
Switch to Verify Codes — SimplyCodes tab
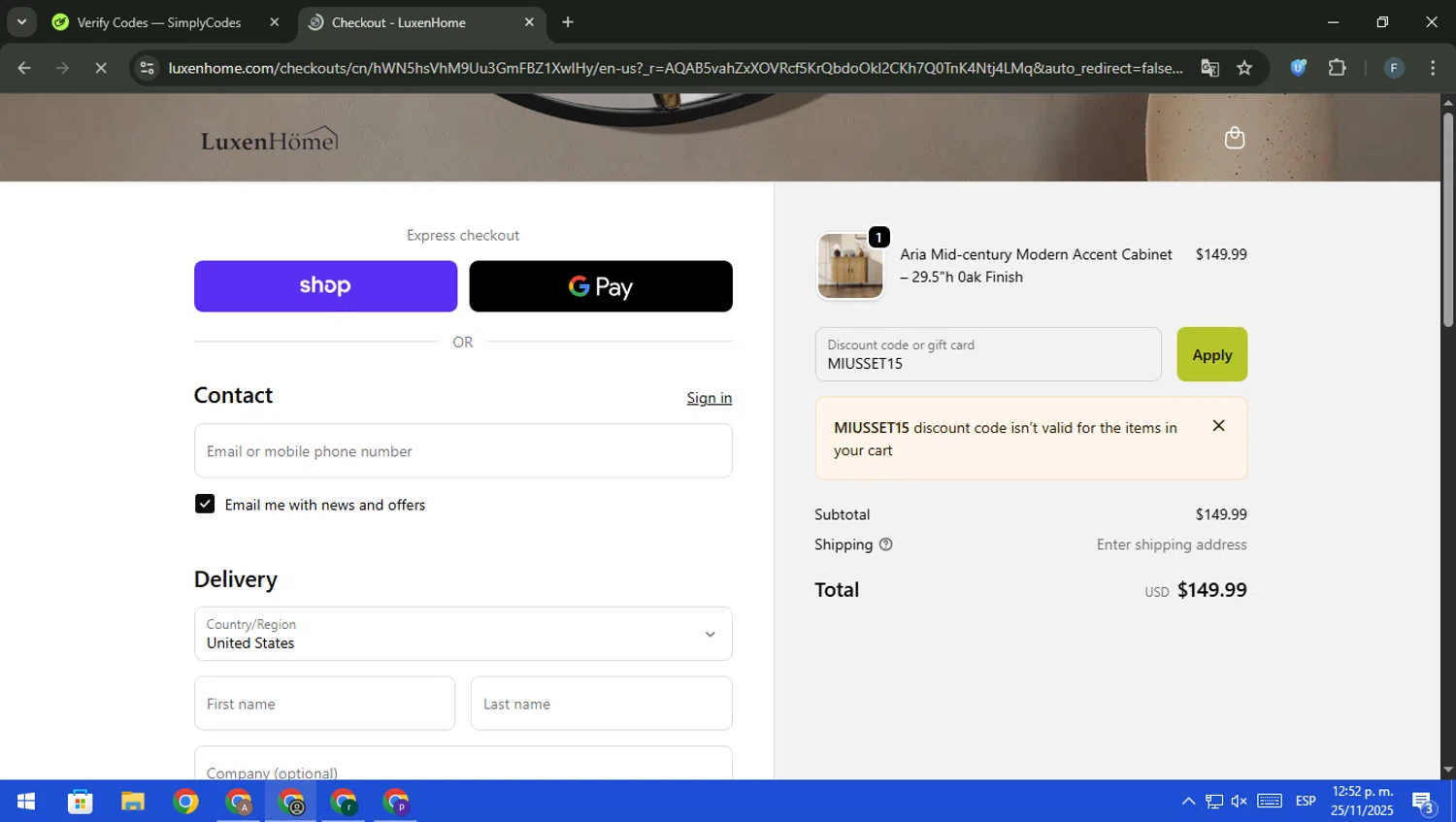[x=159, y=22]
